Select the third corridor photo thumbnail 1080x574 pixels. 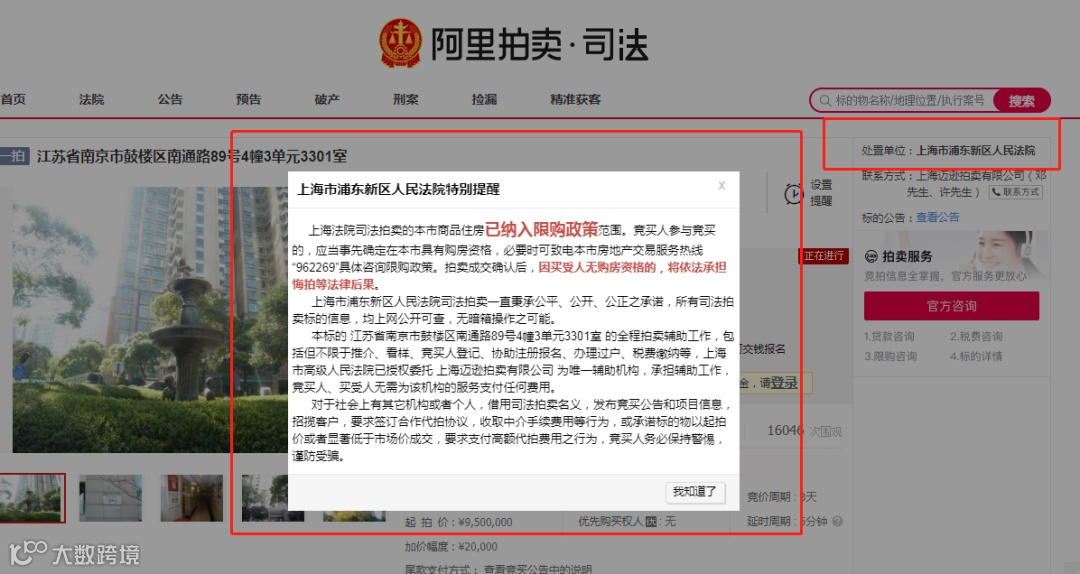pos(191,498)
